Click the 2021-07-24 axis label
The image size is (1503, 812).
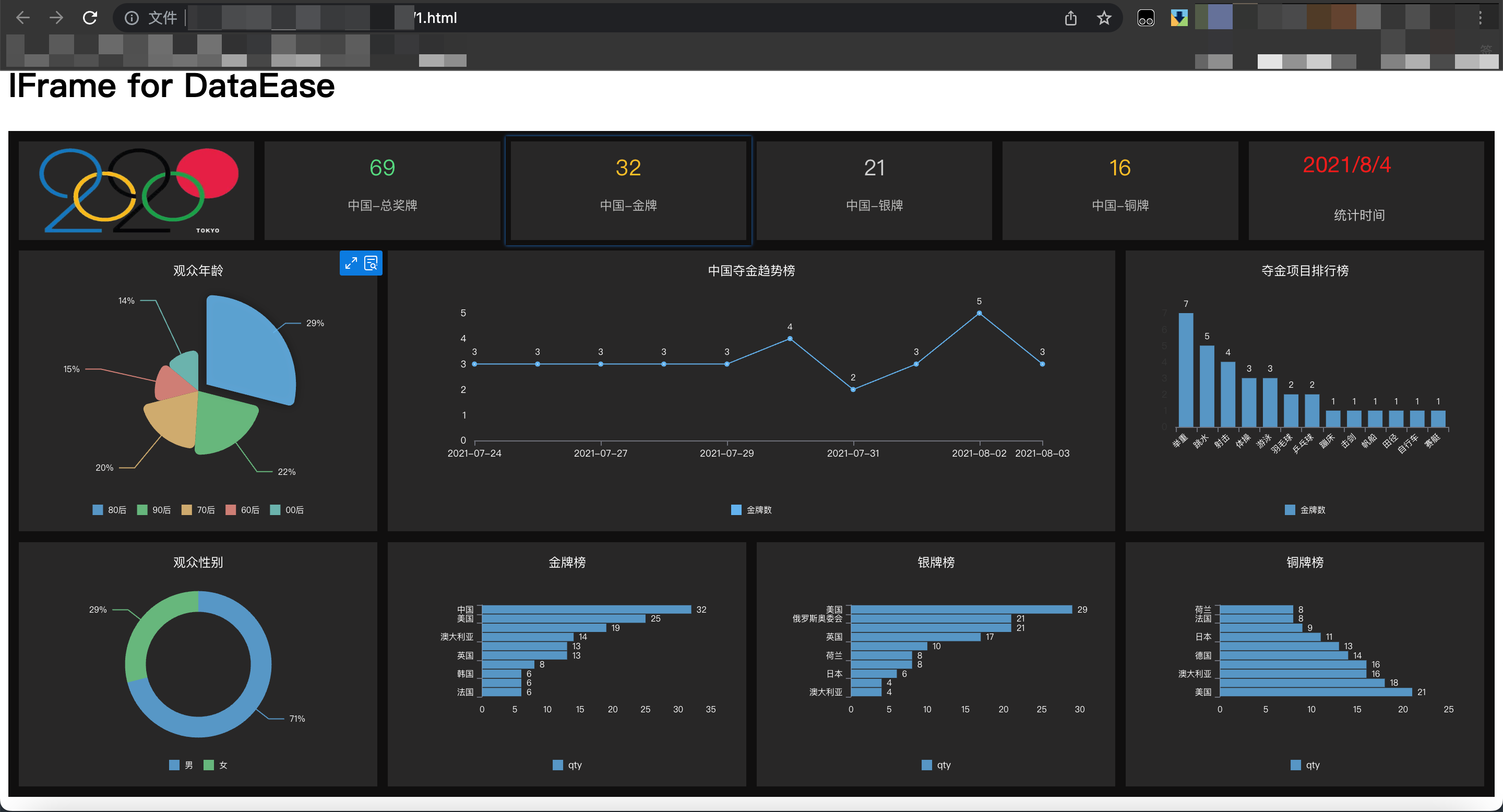[474, 453]
